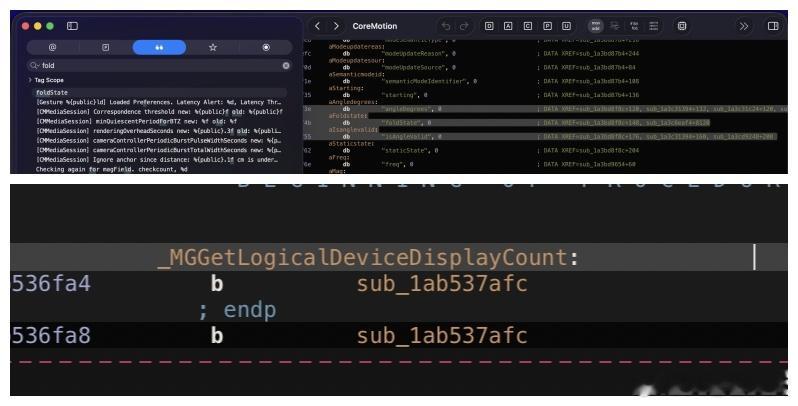
Task: Show more toolbar items via double chevron
Action: pos(744,26)
